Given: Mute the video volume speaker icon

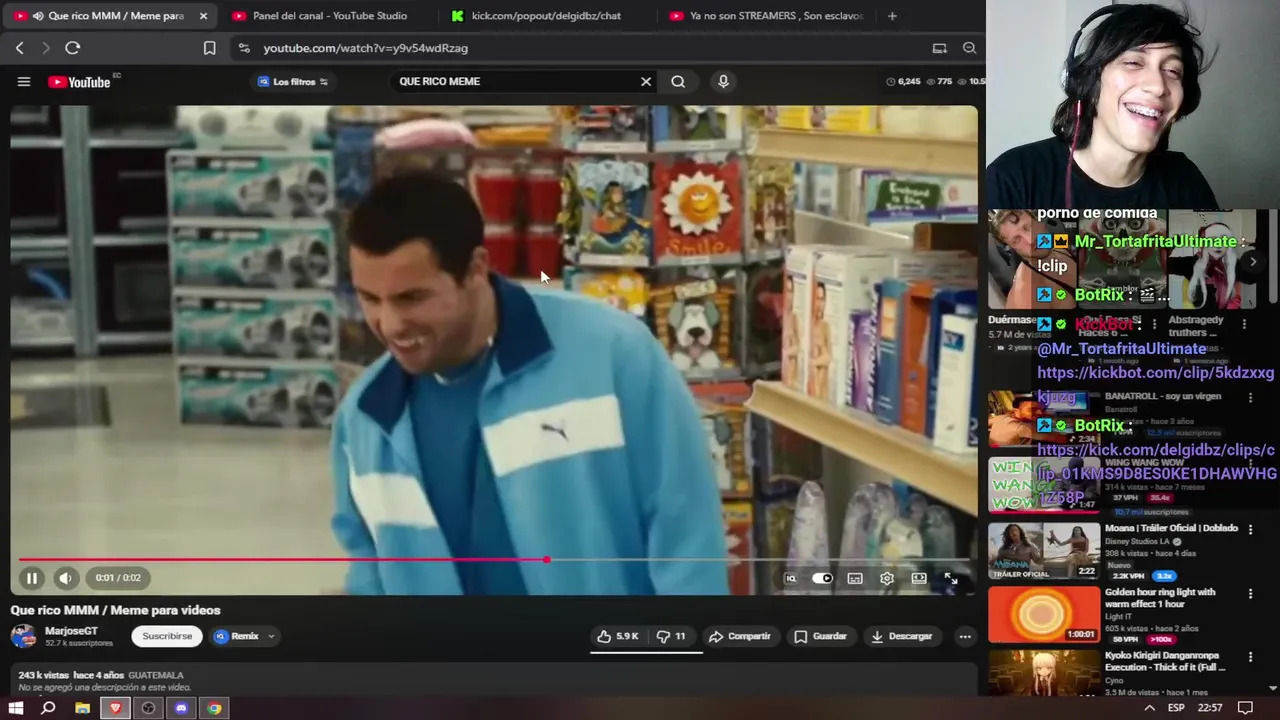Looking at the screenshot, I should pyautogui.click(x=65, y=578).
